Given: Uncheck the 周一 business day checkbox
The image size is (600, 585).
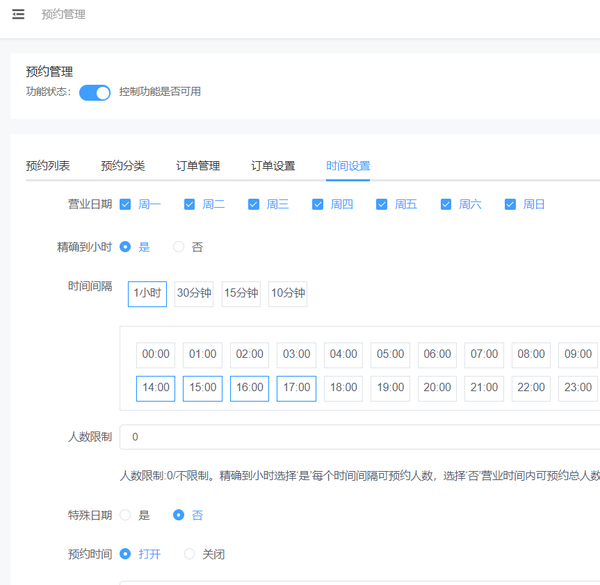Looking at the screenshot, I should [125, 205].
